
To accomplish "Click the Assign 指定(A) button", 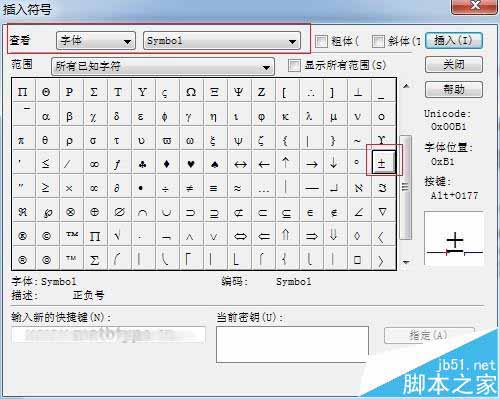I will pos(429,335).
